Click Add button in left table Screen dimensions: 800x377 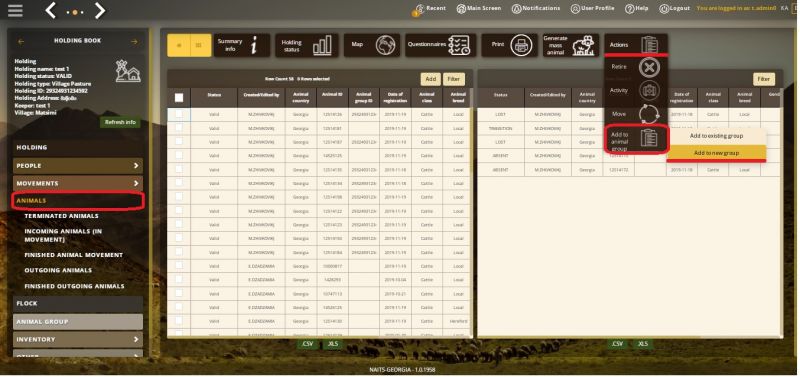click(x=431, y=79)
